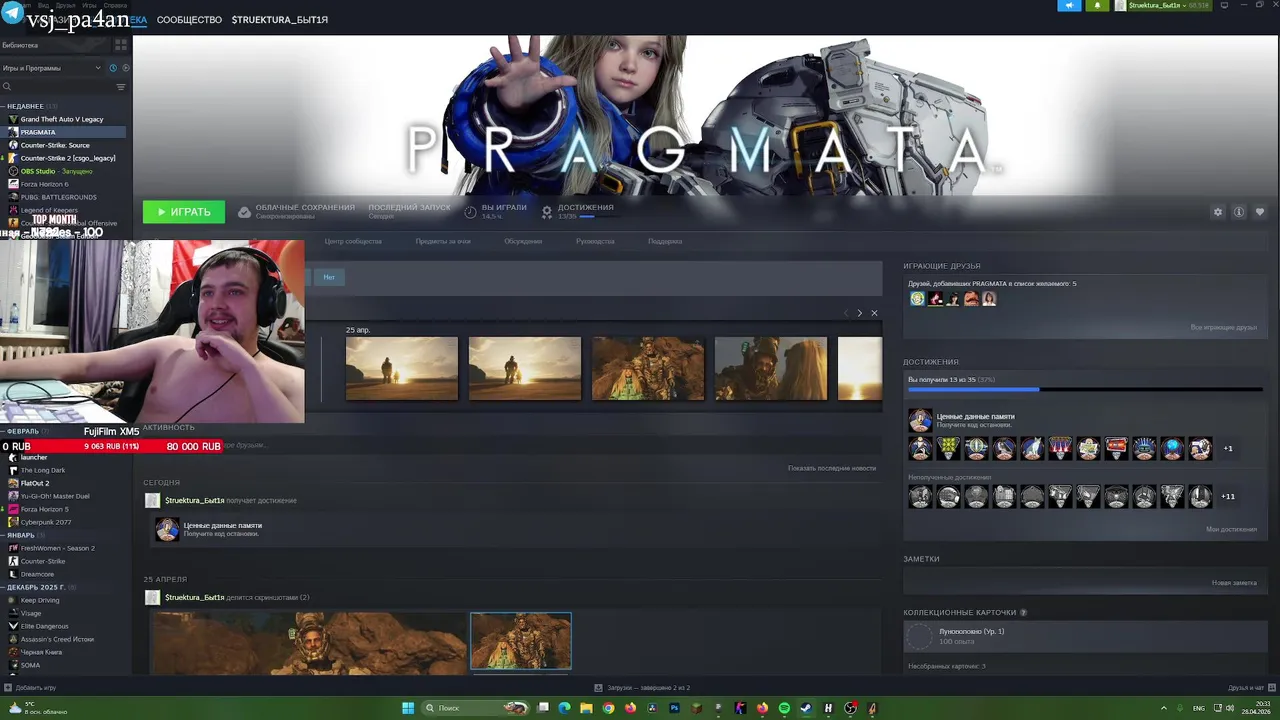
Task: Open Мои достижения link
Action: (x=1231, y=529)
